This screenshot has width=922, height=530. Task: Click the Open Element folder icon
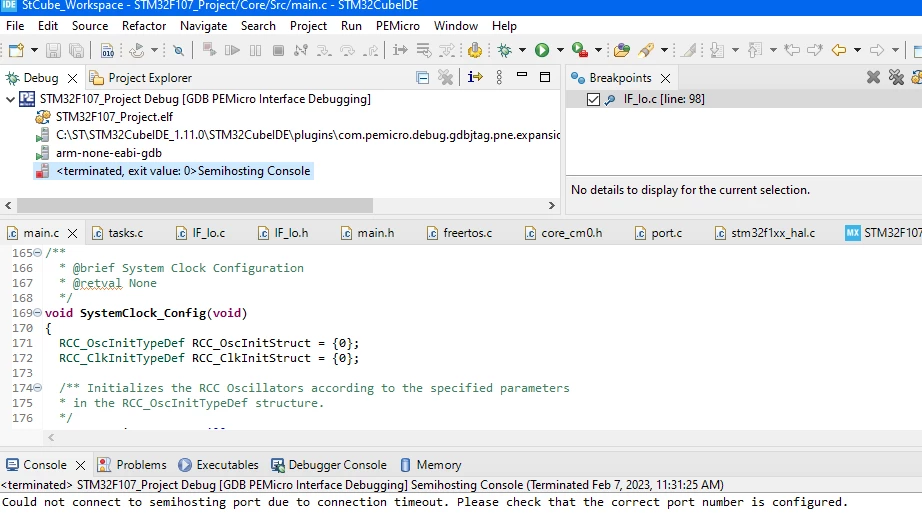pos(622,51)
